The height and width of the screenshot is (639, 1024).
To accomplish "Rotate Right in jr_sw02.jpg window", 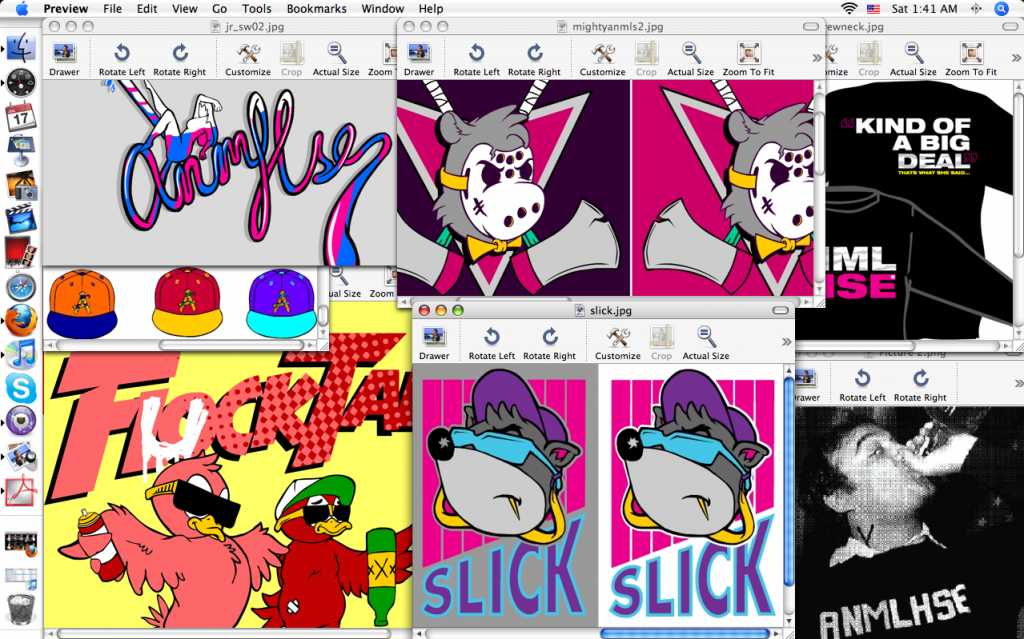I will coord(180,59).
